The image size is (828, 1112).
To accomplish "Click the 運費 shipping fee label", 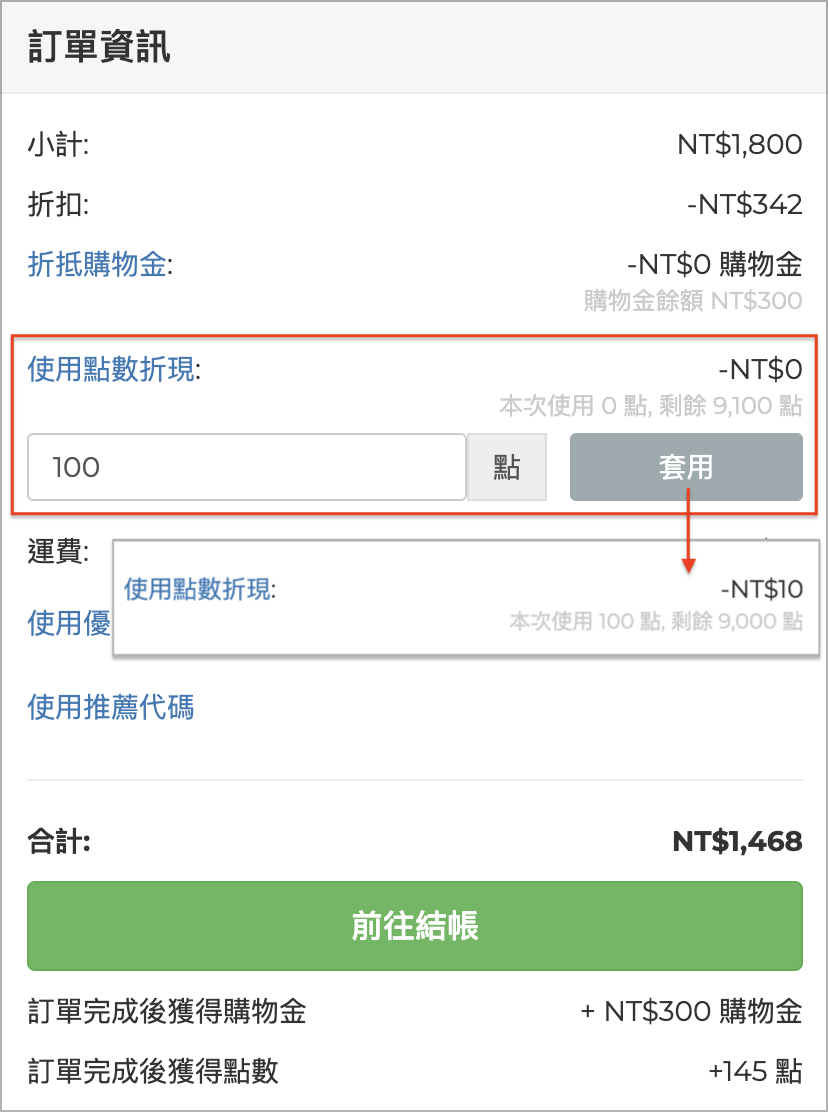I will point(58,551).
